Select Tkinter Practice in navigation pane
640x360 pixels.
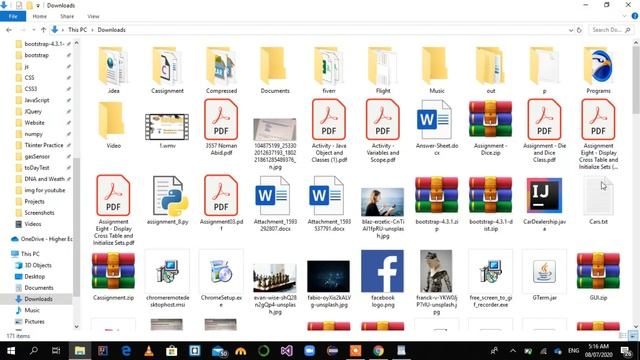[44, 145]
